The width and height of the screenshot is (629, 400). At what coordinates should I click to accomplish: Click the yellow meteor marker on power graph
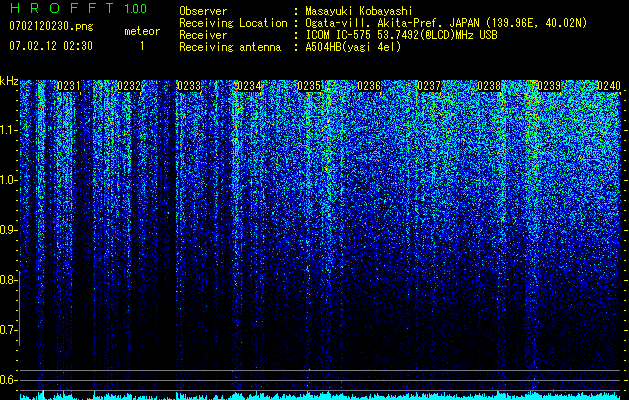44,395
